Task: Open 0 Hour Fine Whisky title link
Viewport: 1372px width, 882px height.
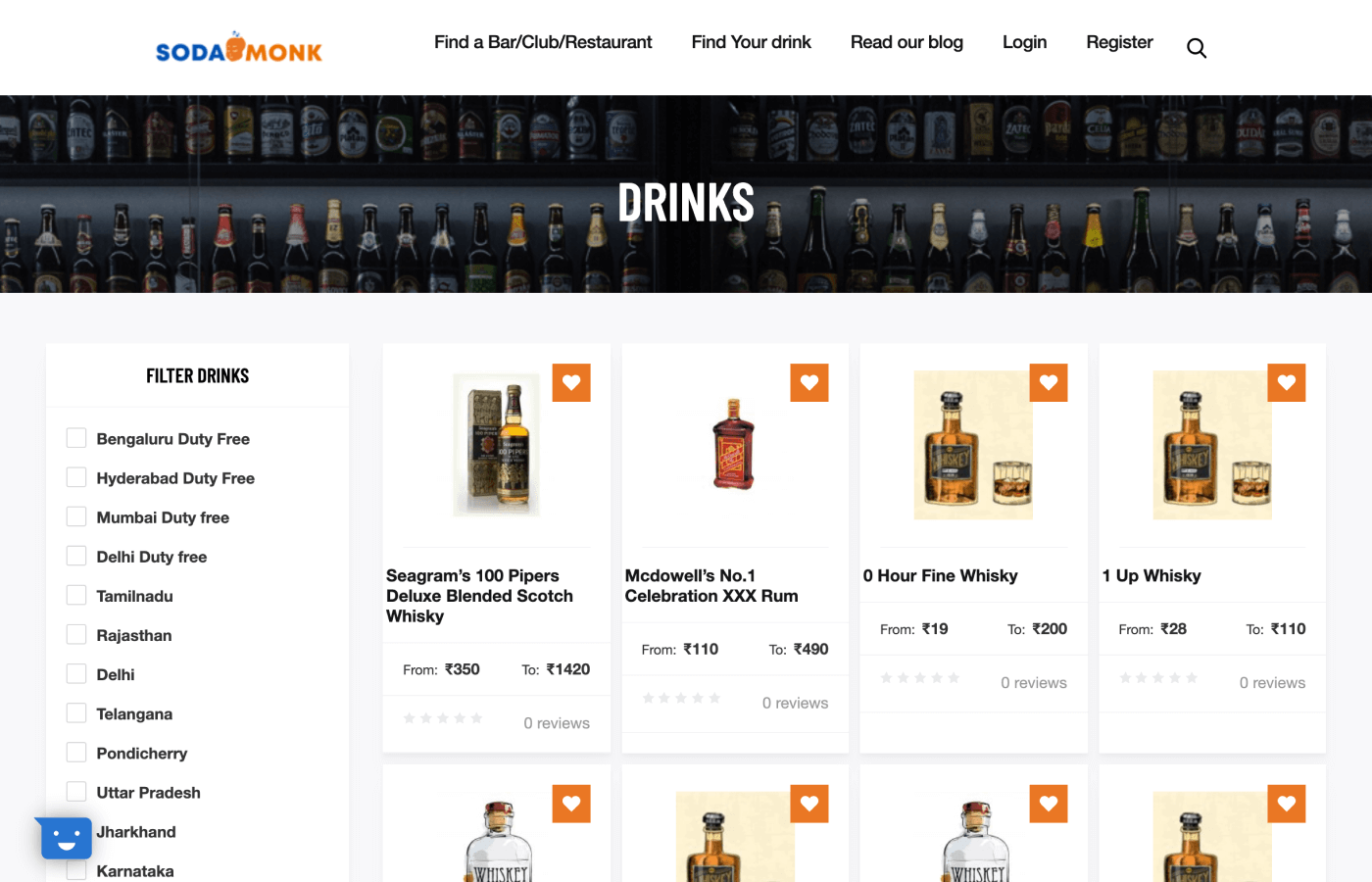Action: point(940,575)
